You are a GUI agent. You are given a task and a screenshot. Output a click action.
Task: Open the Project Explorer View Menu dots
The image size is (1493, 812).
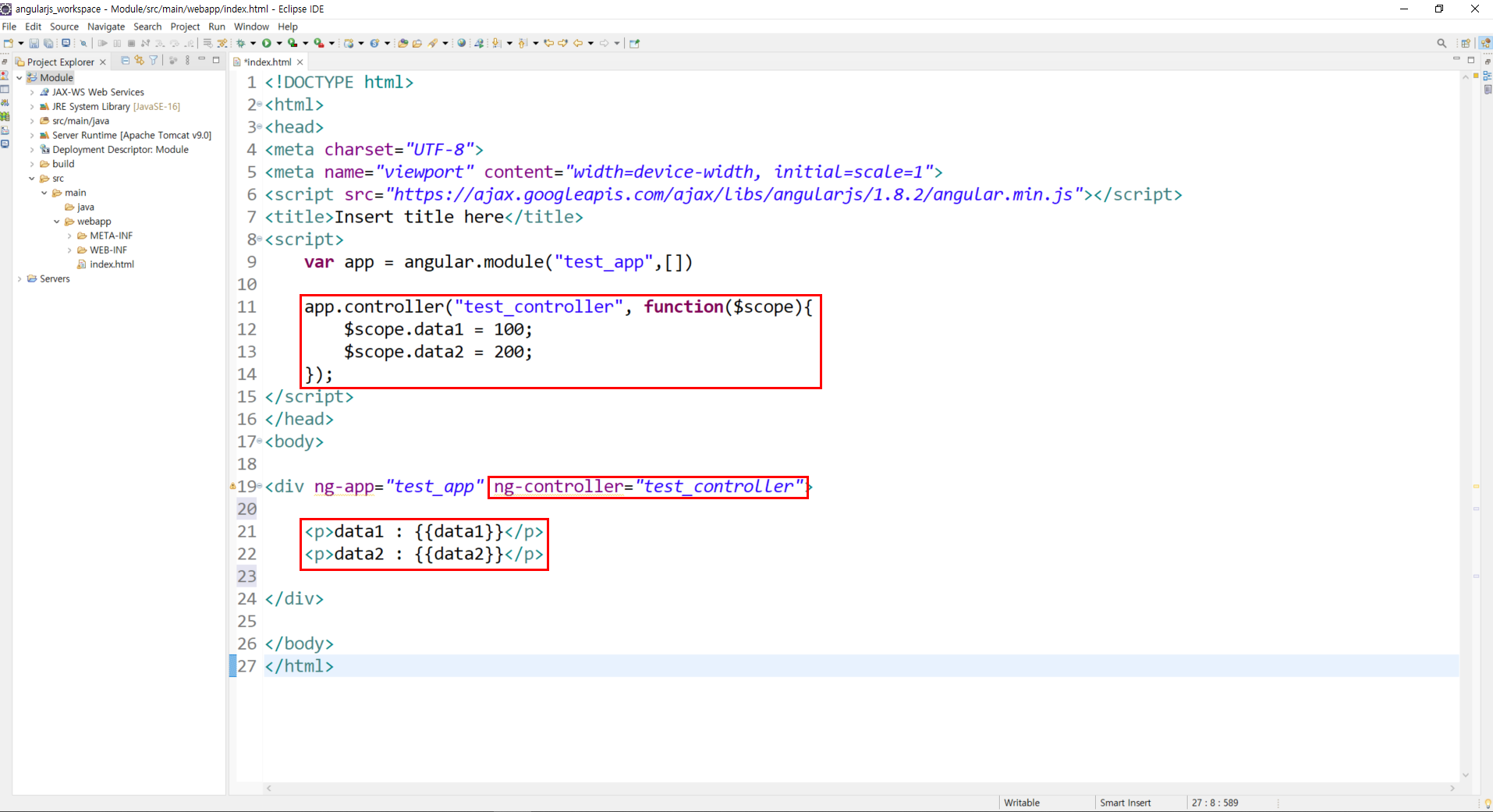pos(187,60)
